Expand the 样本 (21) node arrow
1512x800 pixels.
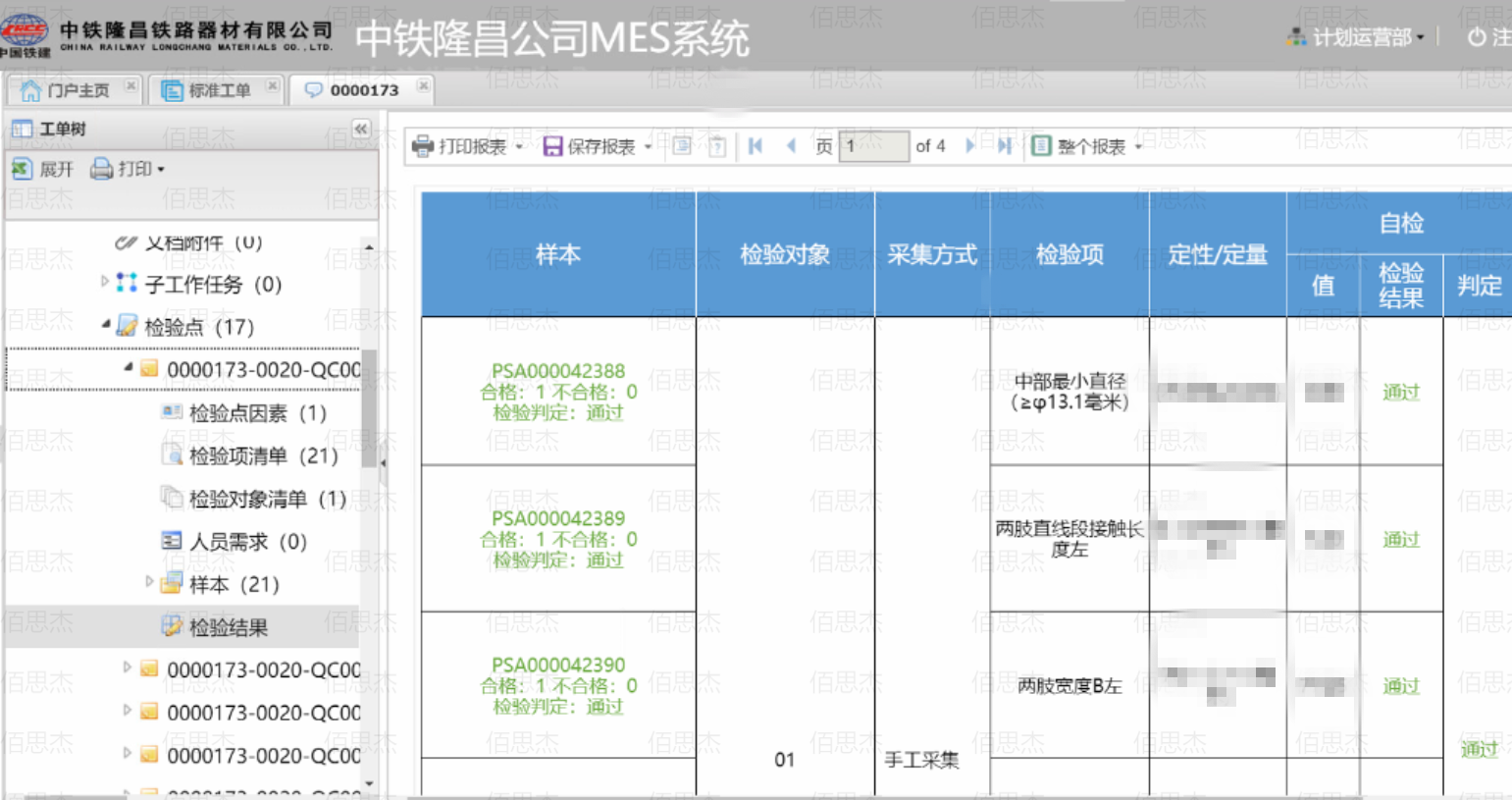coord(149,581)
